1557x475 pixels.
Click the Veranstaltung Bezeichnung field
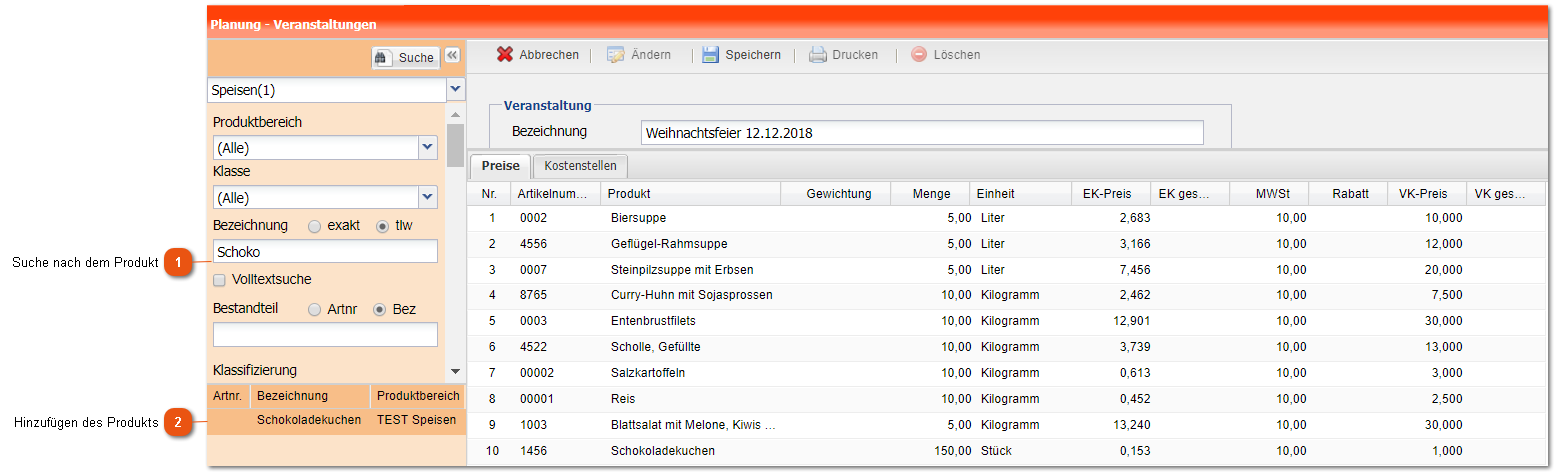click(922, 133)
